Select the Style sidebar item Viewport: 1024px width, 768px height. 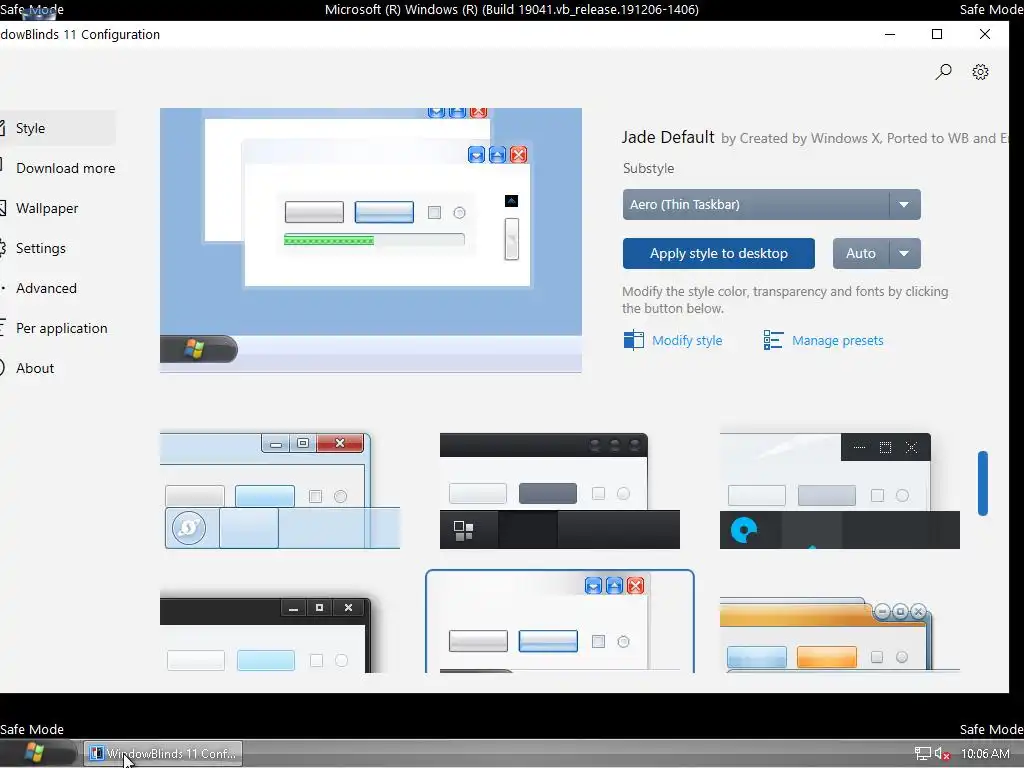[x=57, y=128]
